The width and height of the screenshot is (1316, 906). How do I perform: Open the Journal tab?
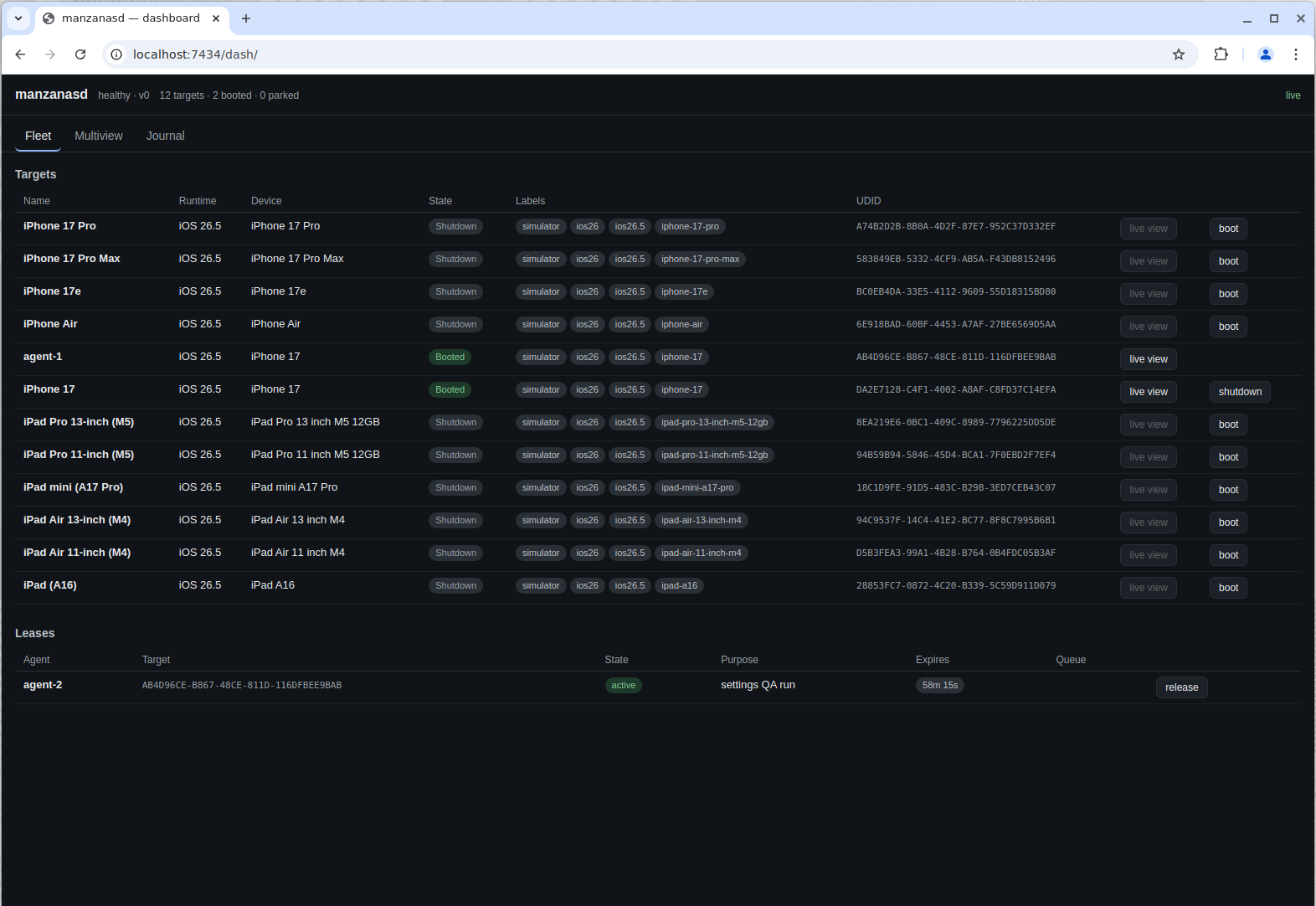point(166,136)
